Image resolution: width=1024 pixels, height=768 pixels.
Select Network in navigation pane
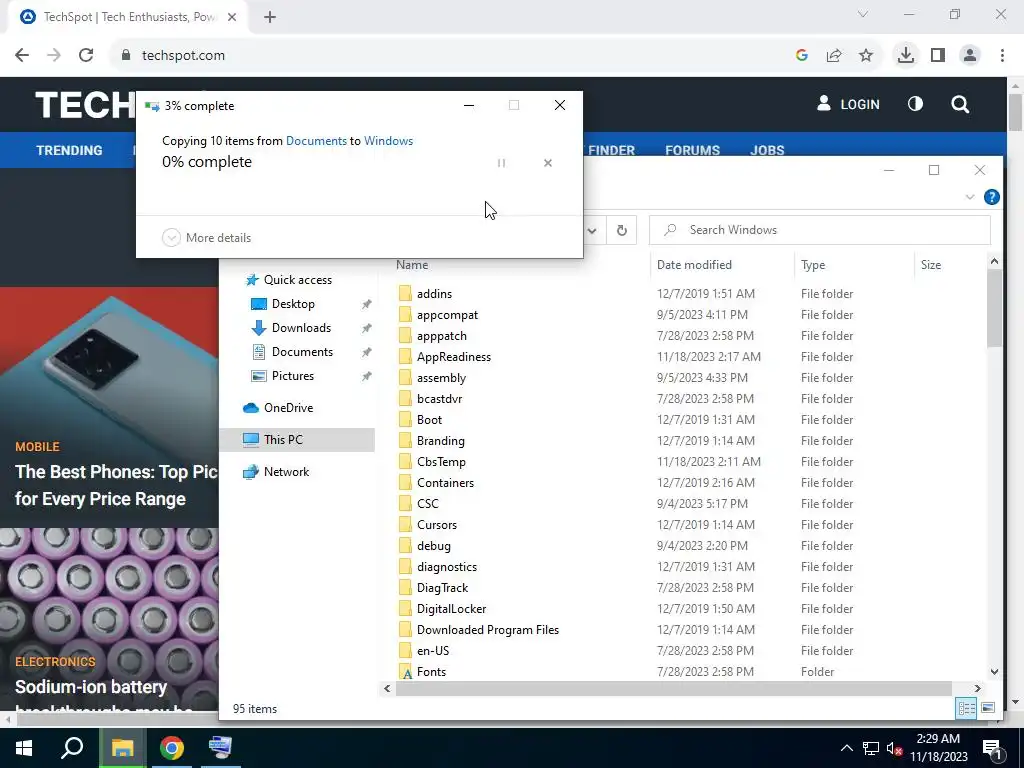pyautogui.click(x=286, y=472)
